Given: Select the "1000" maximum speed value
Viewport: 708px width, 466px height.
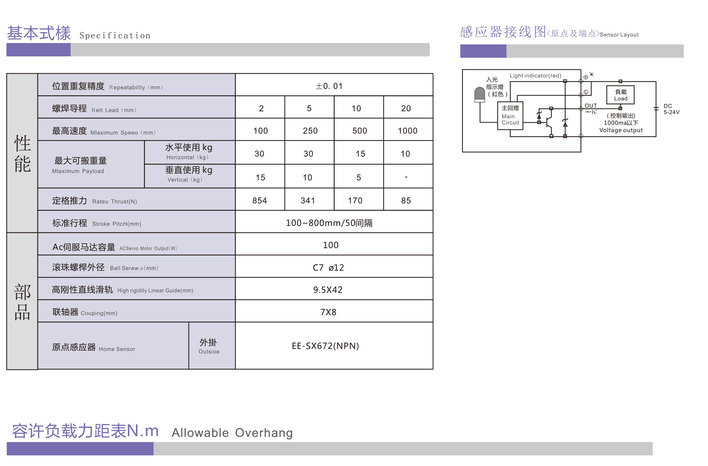Looking at the screenshot, I should pyautogui.click(x=408, y=130).
